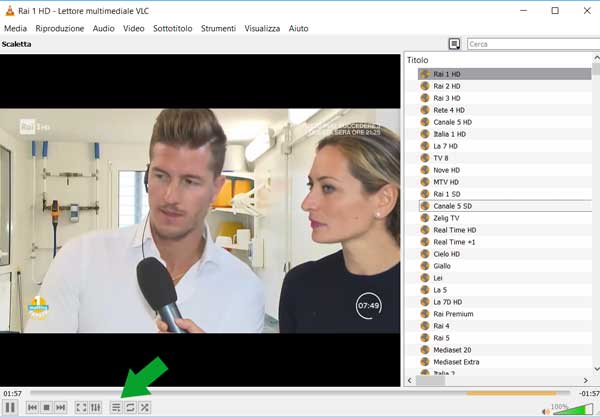Image resolution: width=600 pixels, height=417 pixels.
Task: Open the Aiuto menu
Action: coord(298,28)
